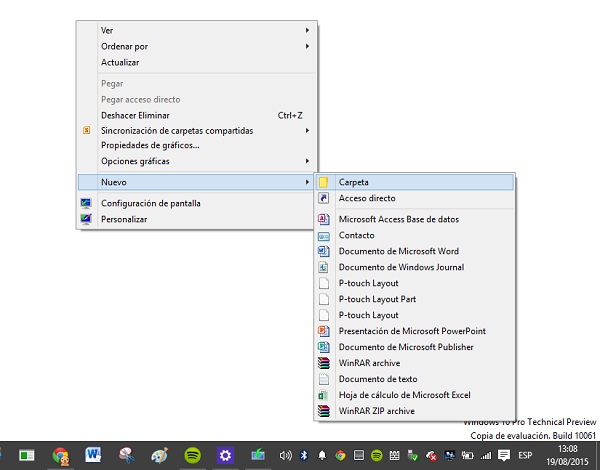Click the small Spotify system tray icon
The height and width of the screenshot is (470, 600).
377,455
